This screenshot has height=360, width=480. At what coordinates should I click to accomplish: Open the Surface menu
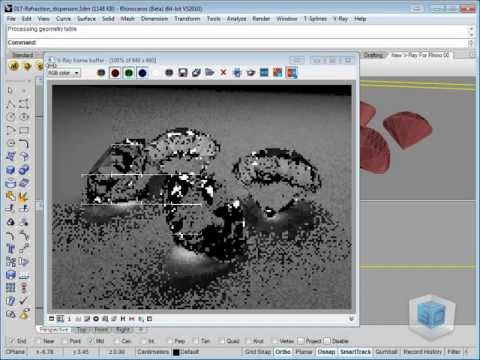pos(86,19)
